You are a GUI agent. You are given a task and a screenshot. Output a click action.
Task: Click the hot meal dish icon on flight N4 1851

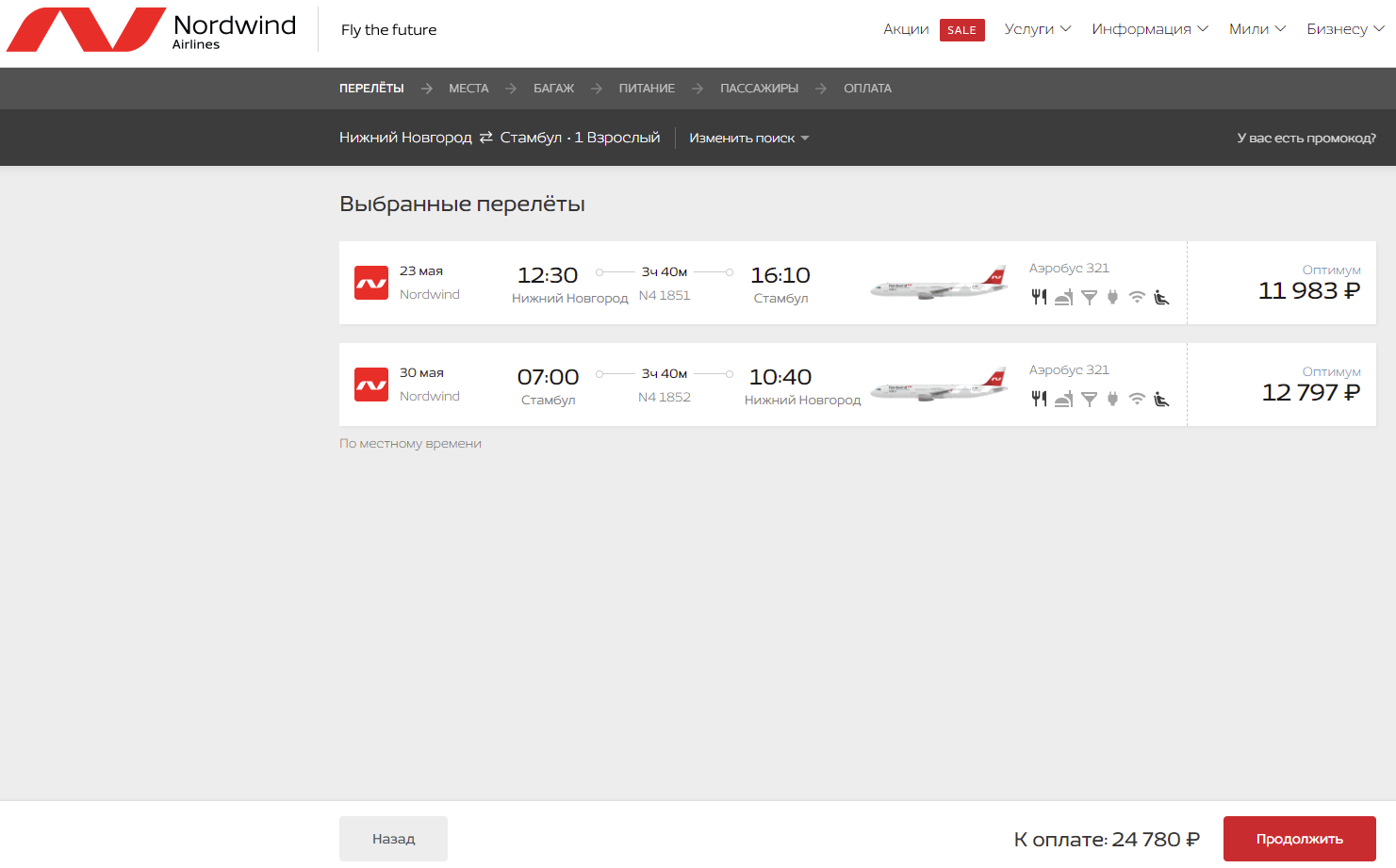pos(1064,297)
